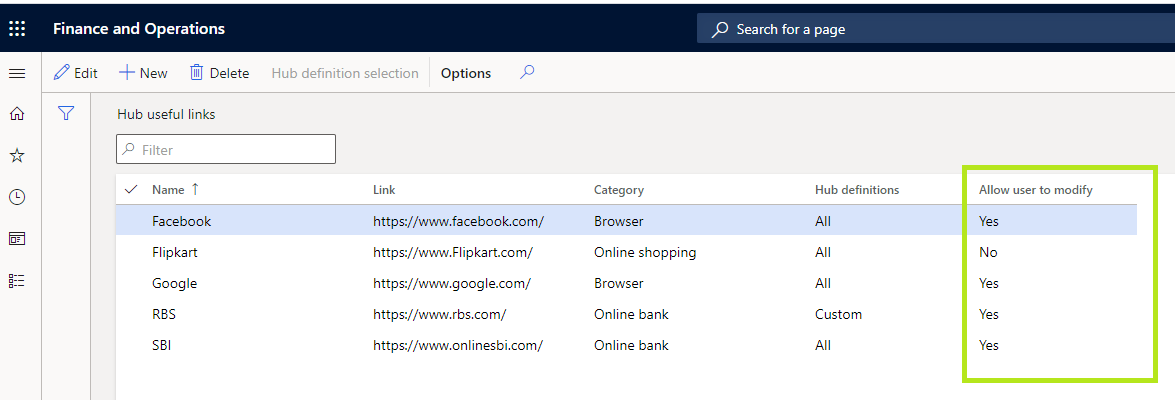Select the Google row name cell

(x=175, y=283)
